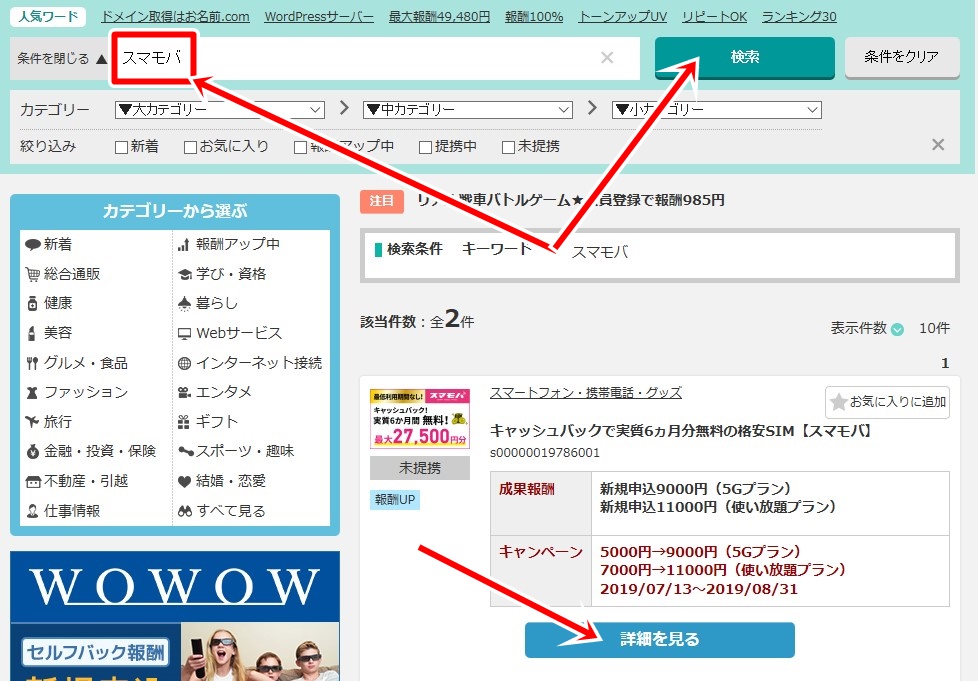Click the スポーツ・趣味 dumbbell icon
Screen dimensions: 978x681
coord(185,451)
